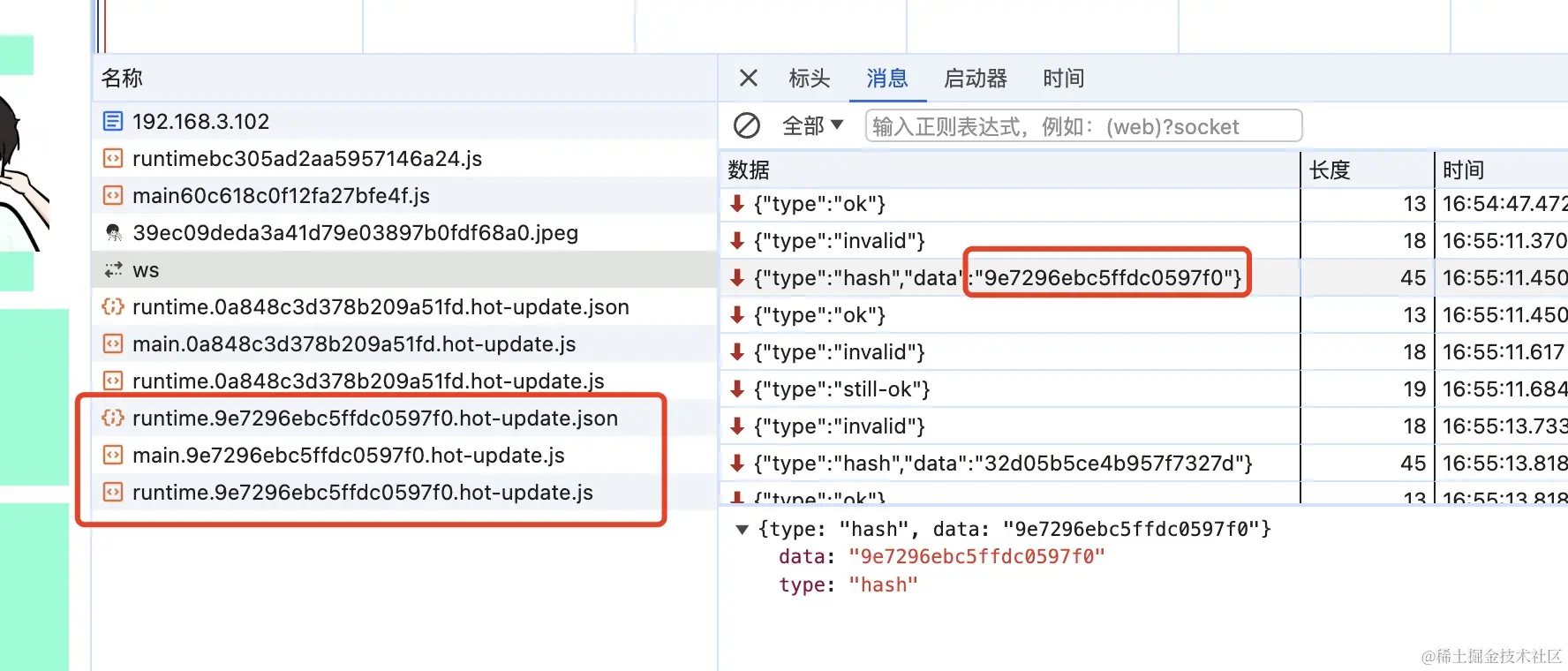The height and width of the screenshot is (671, 1568).
Task: Switch to the 消息 tab
Action: 887,79
